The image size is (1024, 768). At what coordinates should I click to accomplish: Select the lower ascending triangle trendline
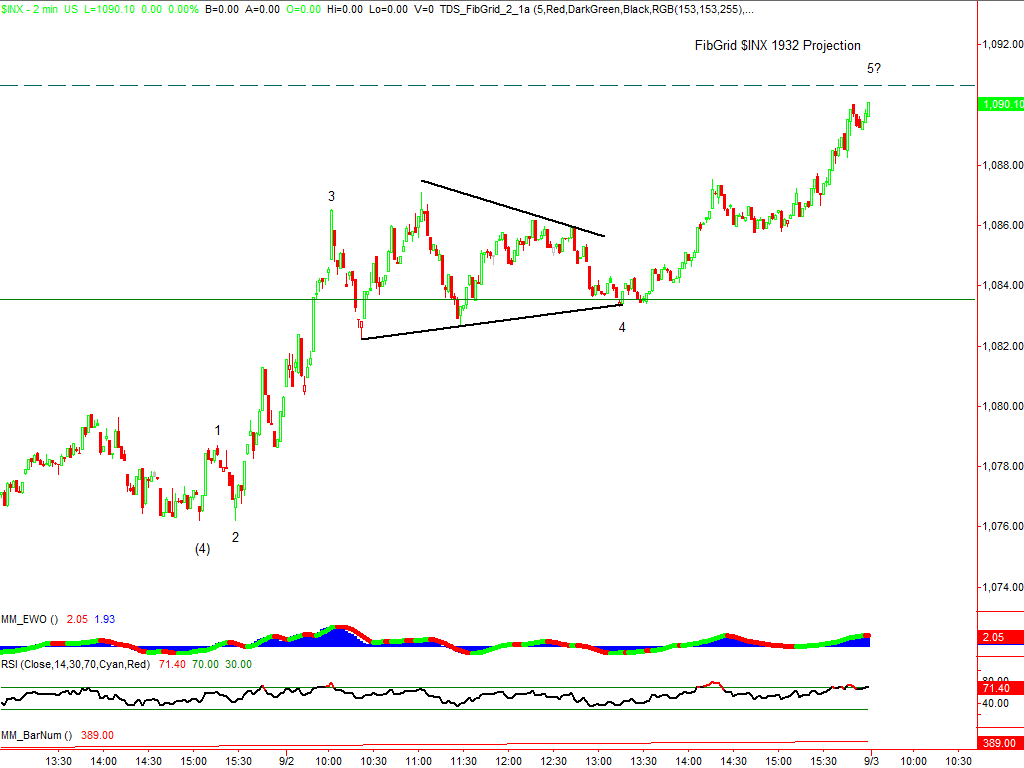point(490,321)
